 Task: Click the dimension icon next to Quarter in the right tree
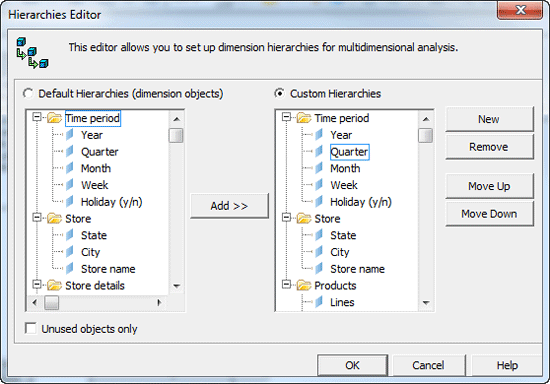319,151
